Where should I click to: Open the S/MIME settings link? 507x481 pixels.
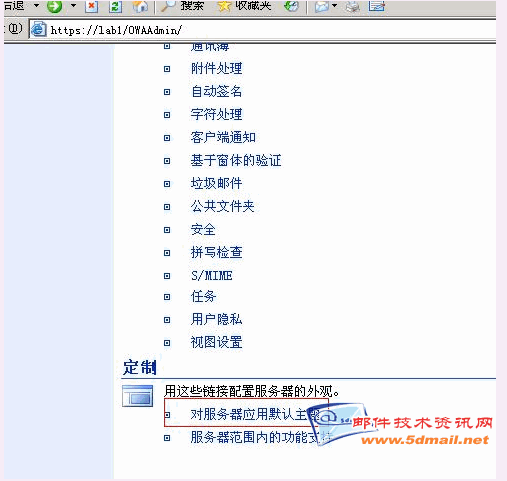pos(212,276)
